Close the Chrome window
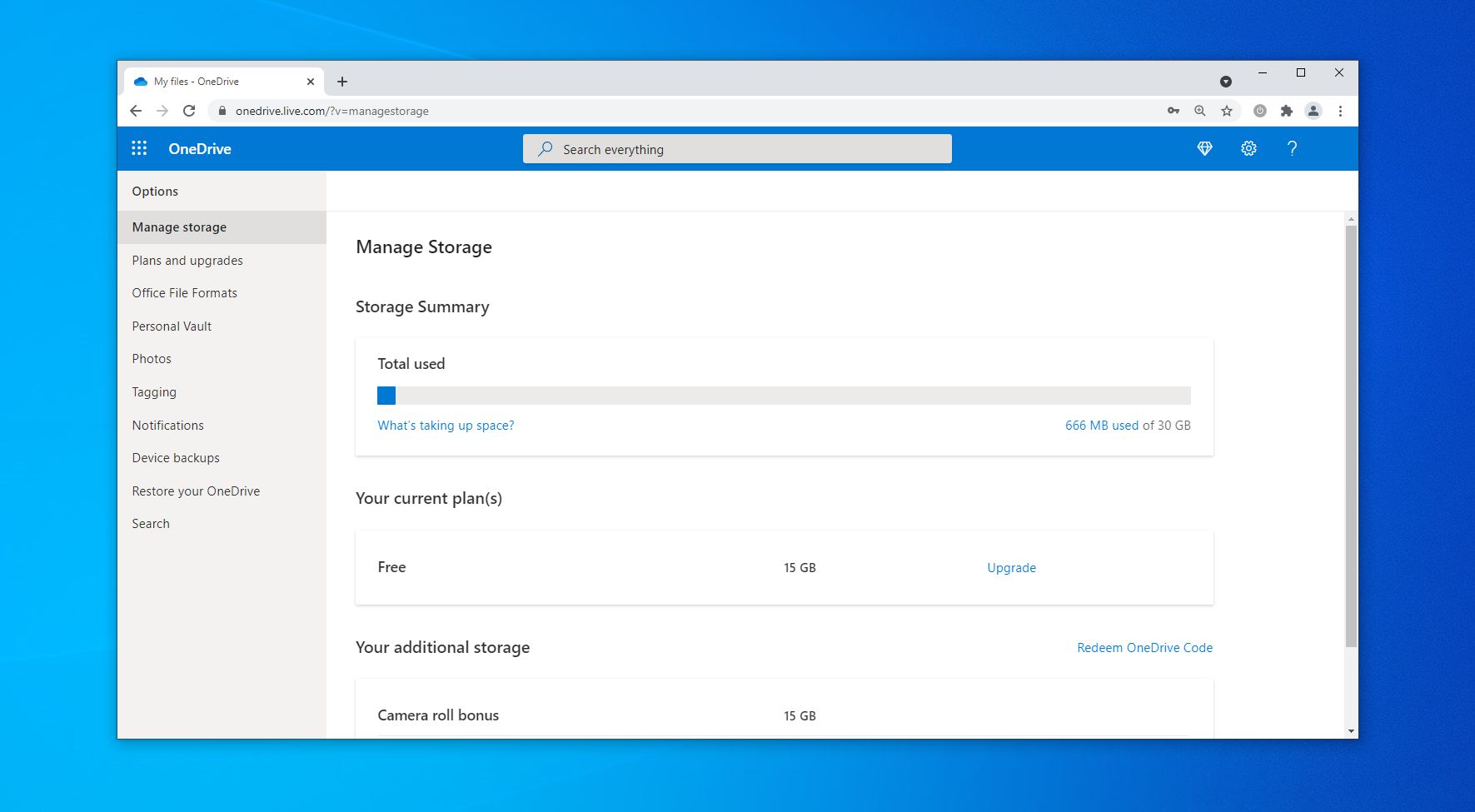 [x=1339, y=72]
